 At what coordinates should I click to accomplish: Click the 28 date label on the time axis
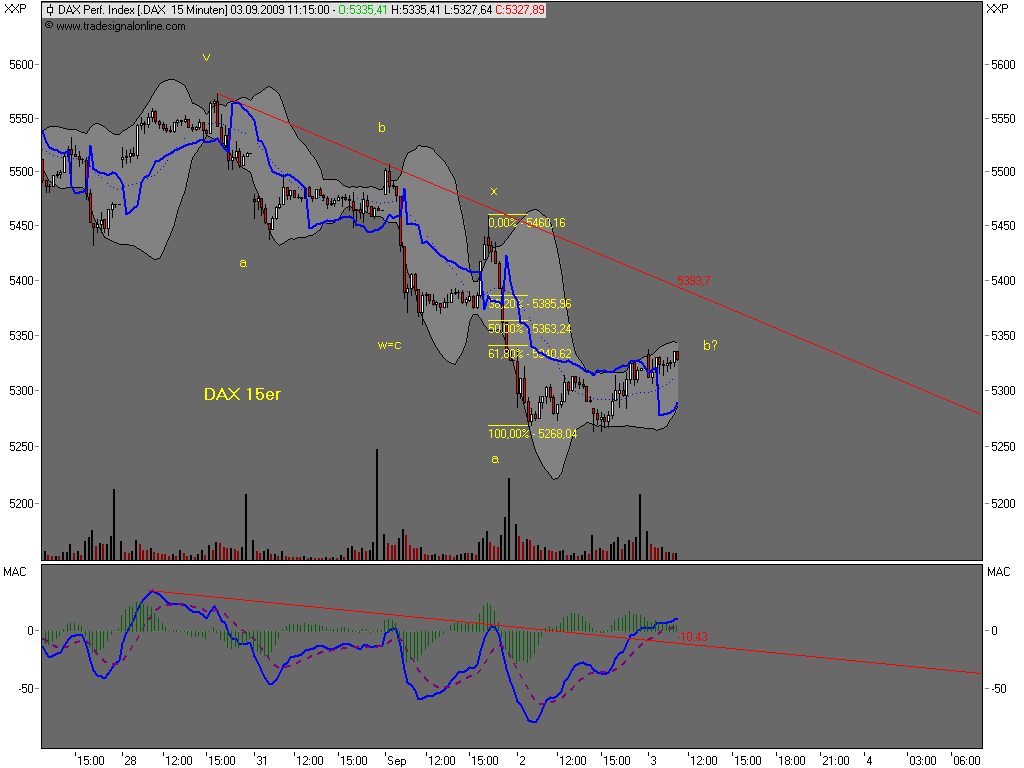pyautogui.click(x=130, y=760)
